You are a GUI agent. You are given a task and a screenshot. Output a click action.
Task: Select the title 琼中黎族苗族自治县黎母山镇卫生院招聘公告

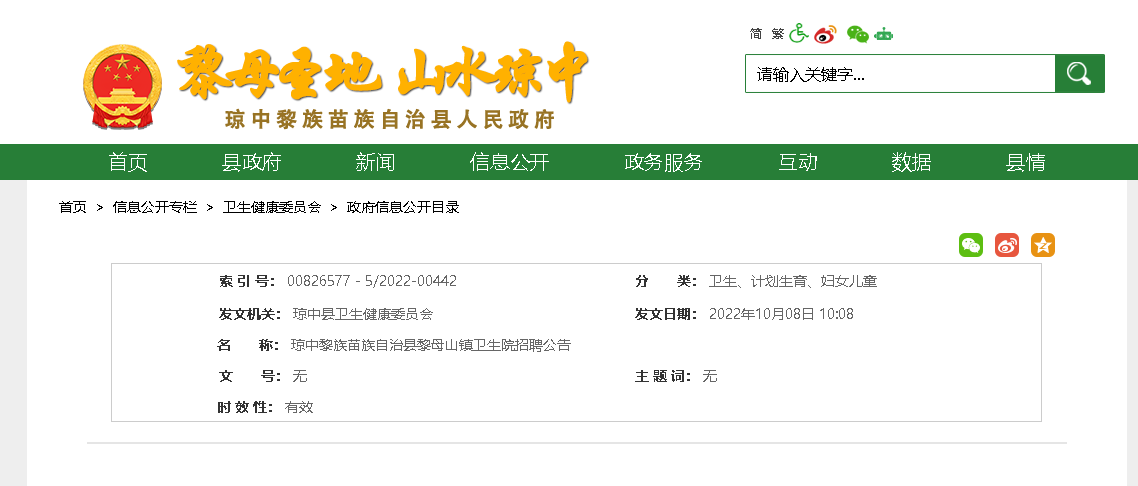pyautogui.click(x=431, y=345)
